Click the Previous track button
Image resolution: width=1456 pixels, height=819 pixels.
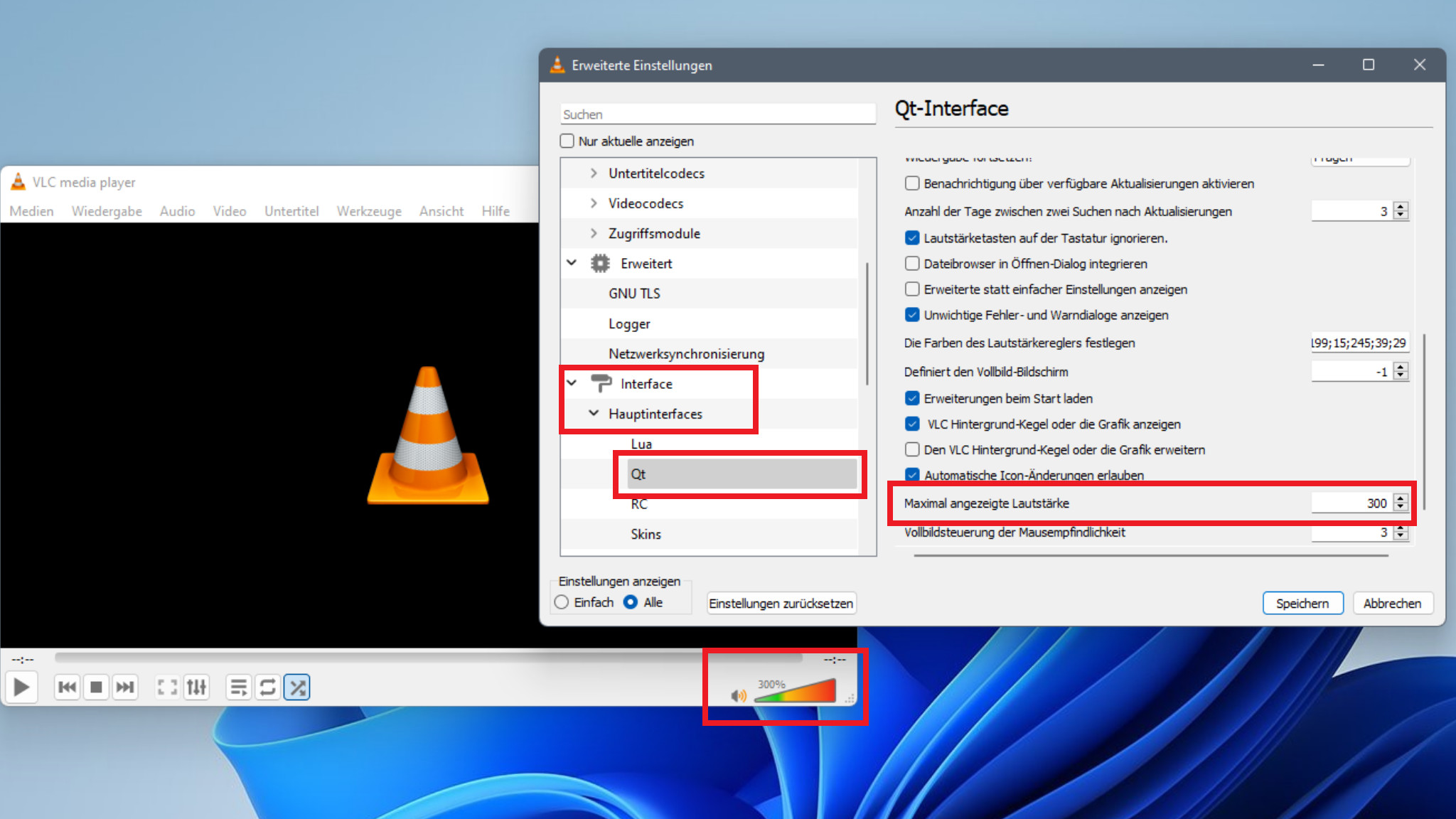[68, 687]
